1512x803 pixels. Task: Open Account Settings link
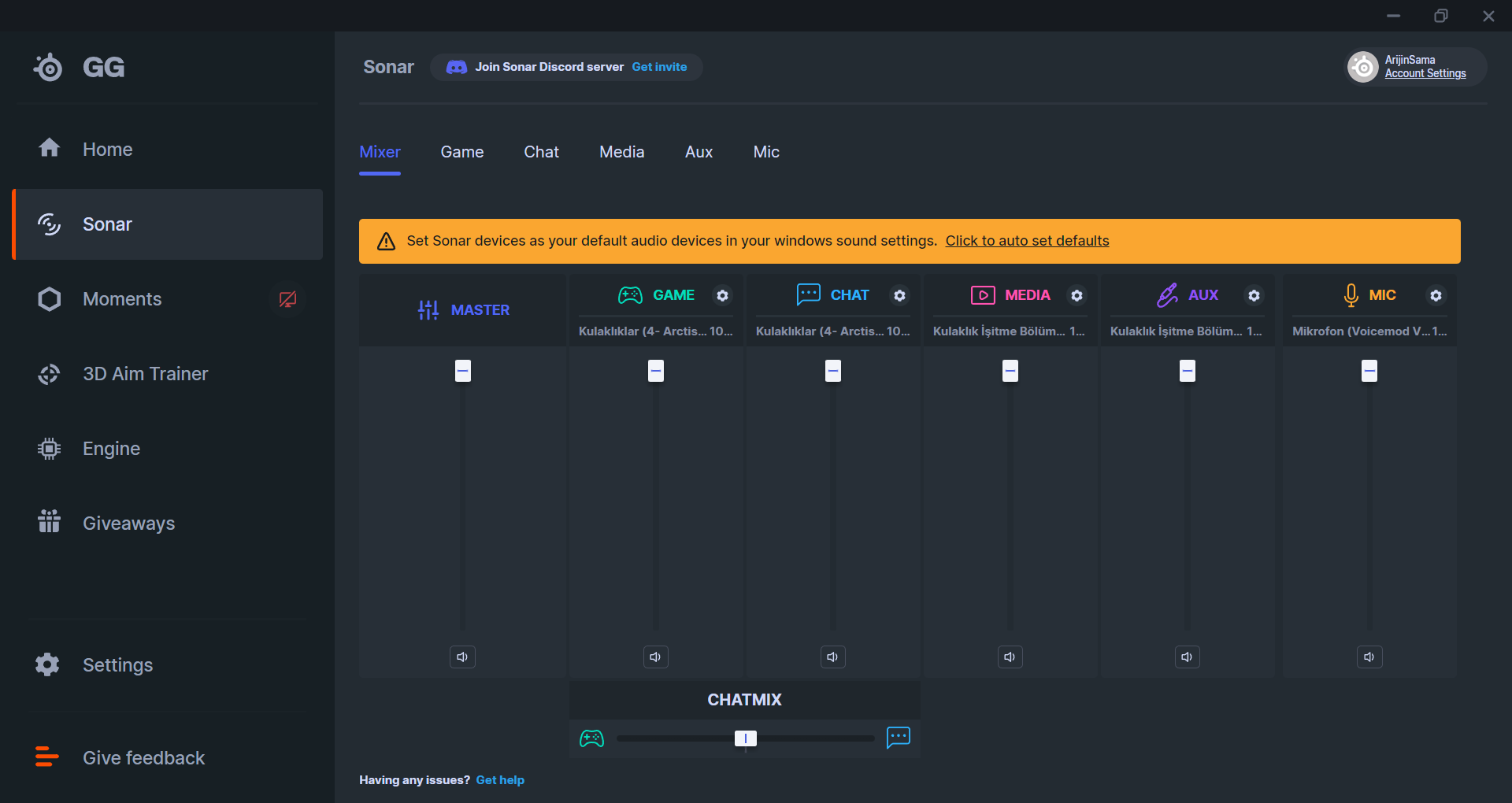point(1425,73)
